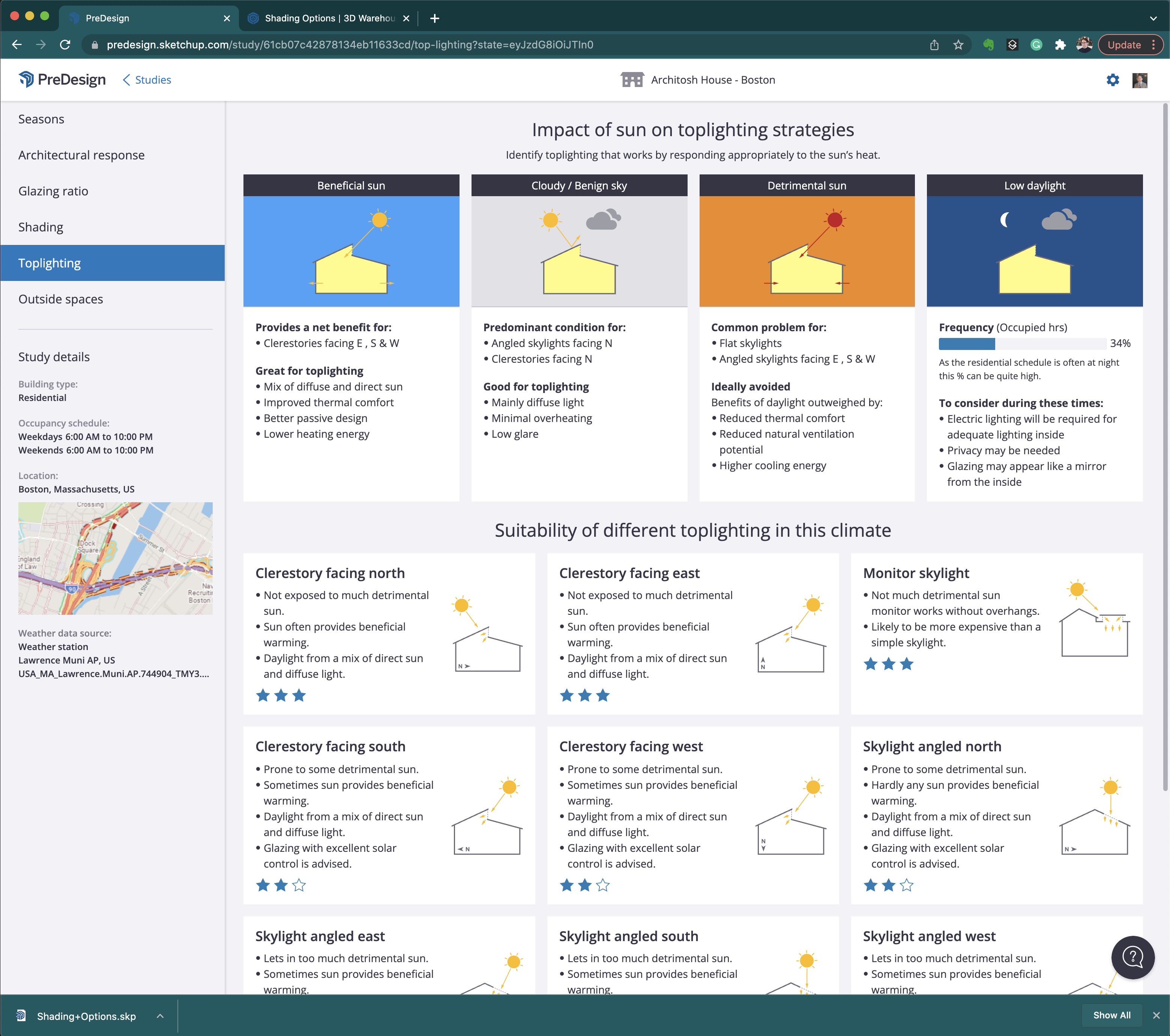Image resolution: width=1170 pixels, height=1036 pixels.
Task: Open Outside spaces section
Action: coord(61,299)
